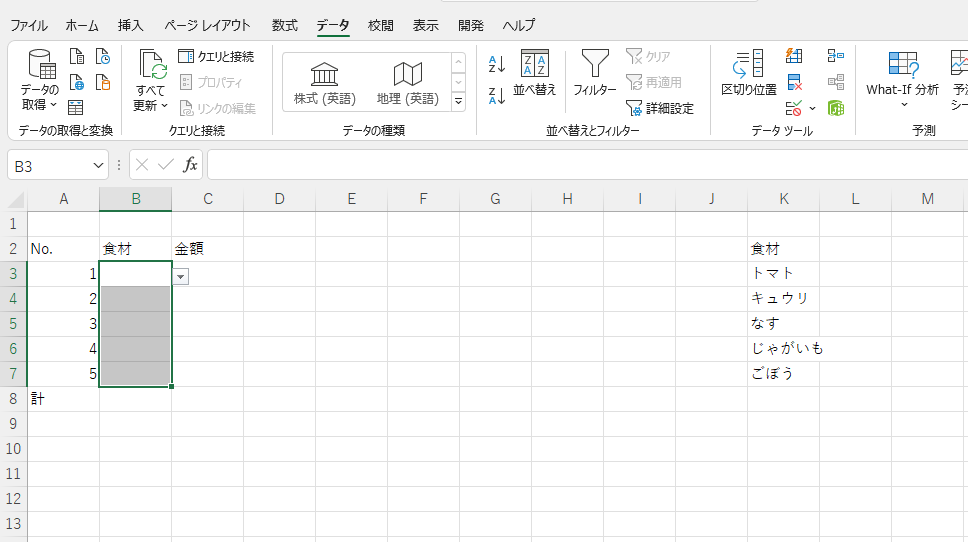Screen dimensions: 968x542
Task: Click the Insert Function fx icon
Action: tap(190, 165)
